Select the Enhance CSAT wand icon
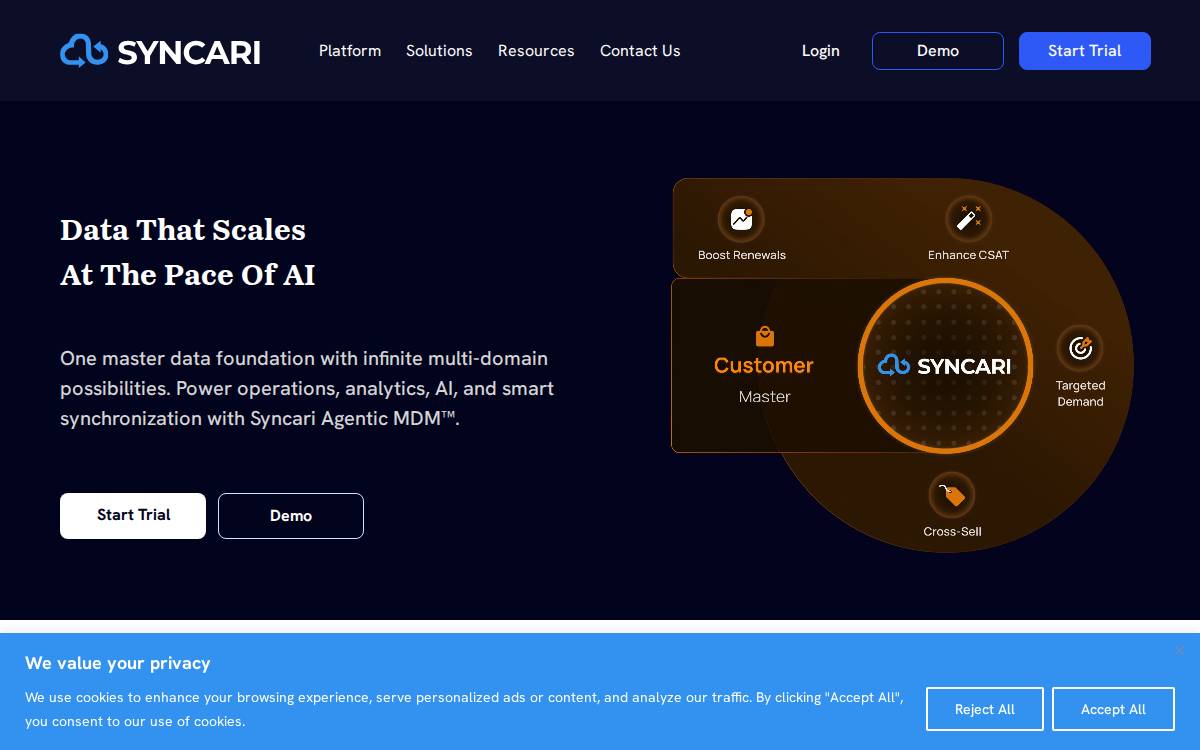Viewport: 1200px width, 750px height. coord(968,219)
